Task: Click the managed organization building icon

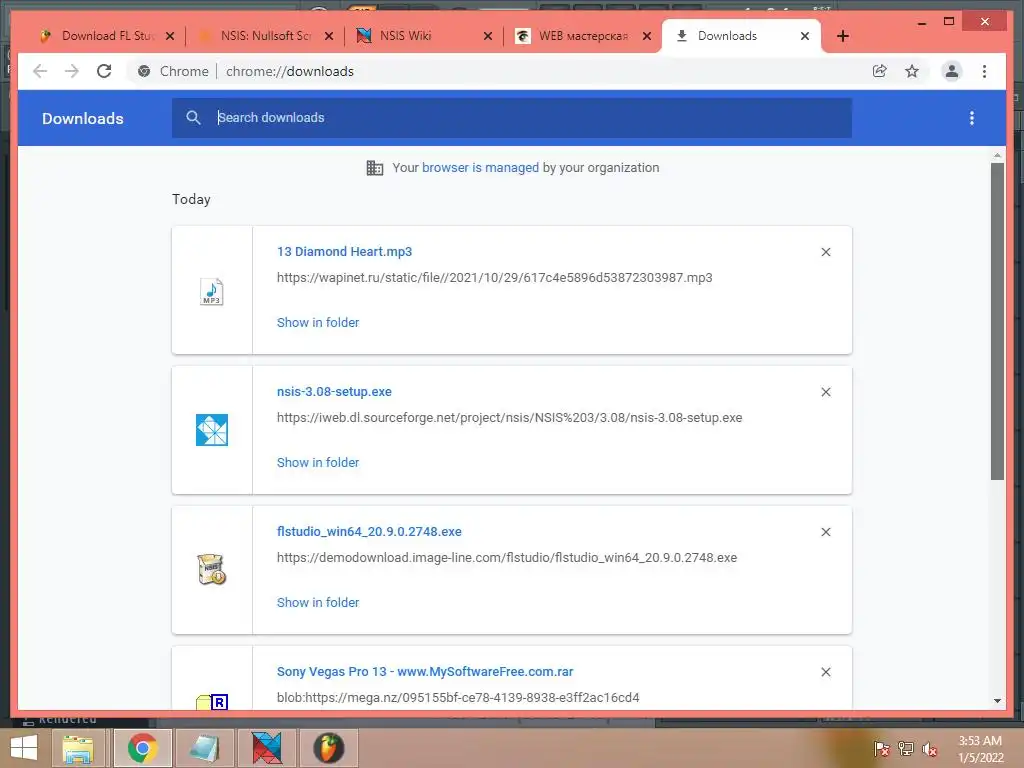Action: (x=375, y=168)
